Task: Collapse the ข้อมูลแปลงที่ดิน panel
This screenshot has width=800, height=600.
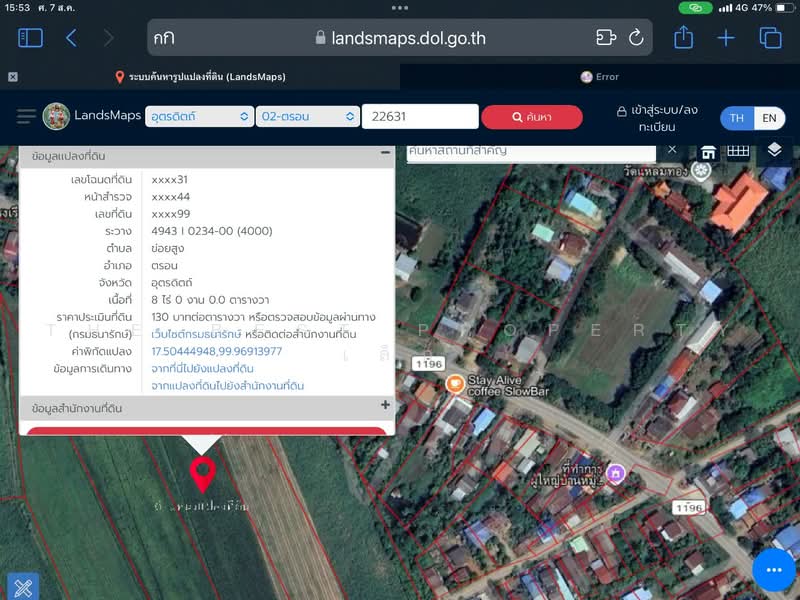Action: [x=385, y=153]
